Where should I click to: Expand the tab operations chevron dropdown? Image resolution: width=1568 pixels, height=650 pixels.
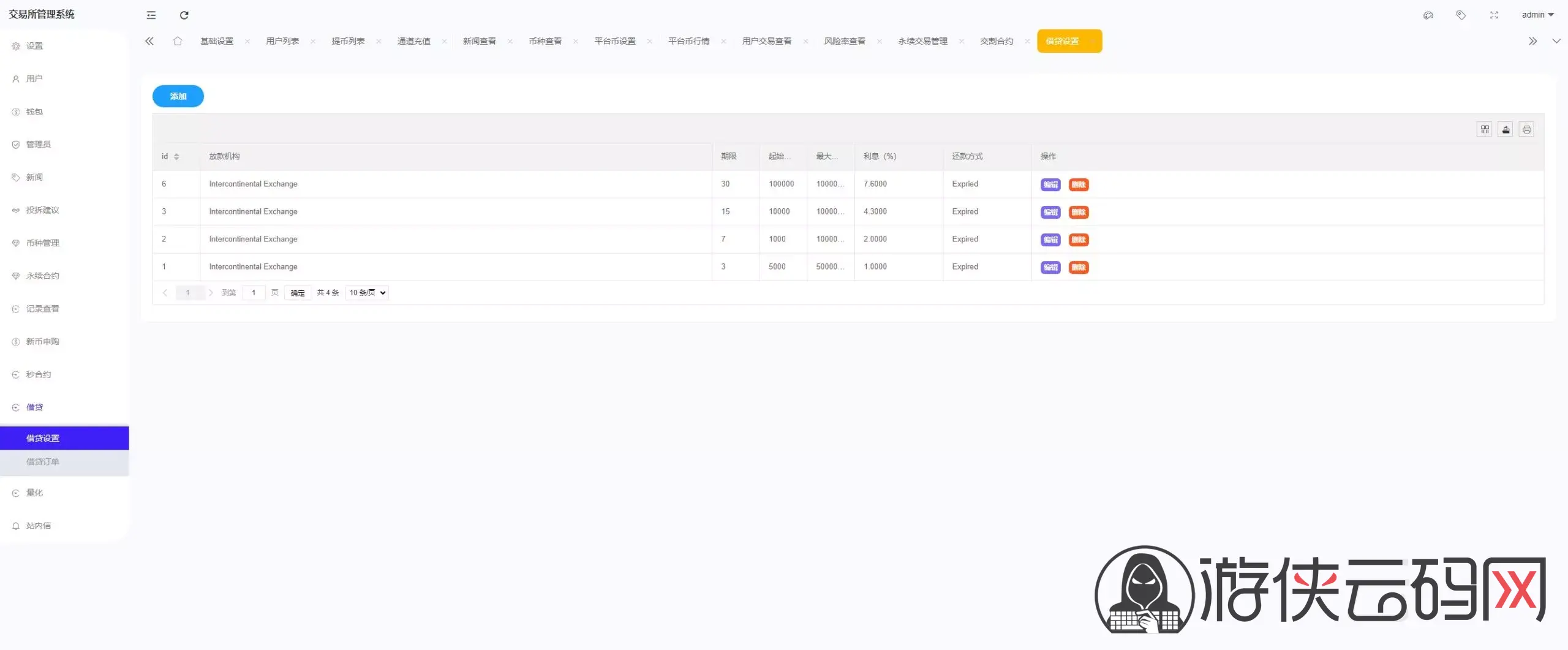coord(1556,41)
